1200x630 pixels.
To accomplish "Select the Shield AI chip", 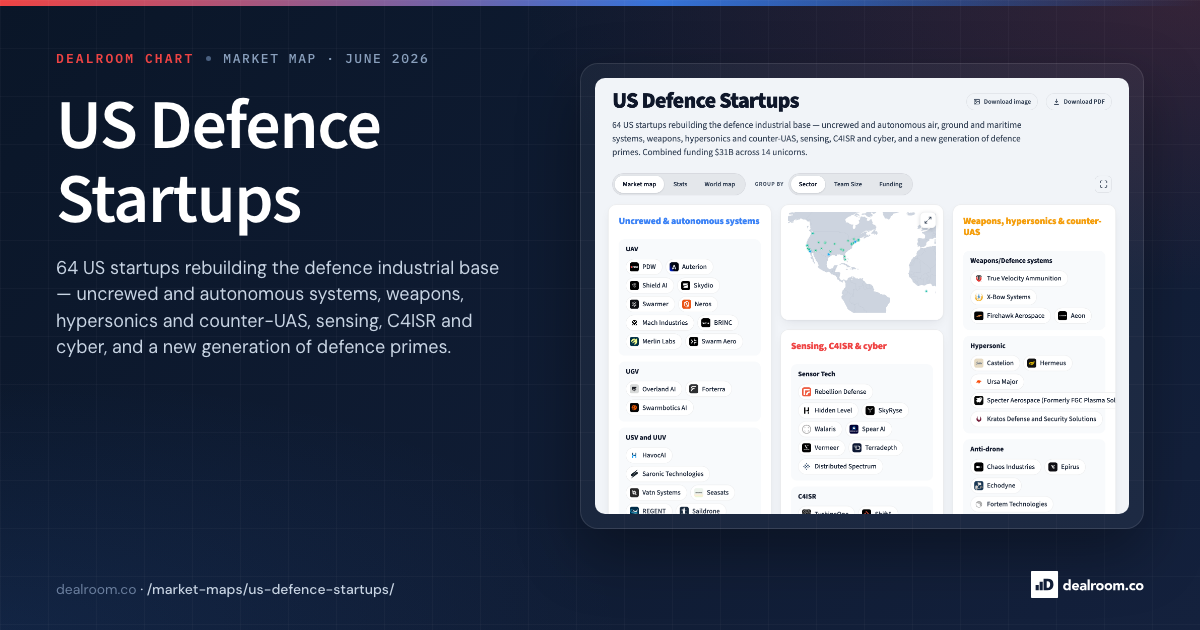I will [649, 286].
